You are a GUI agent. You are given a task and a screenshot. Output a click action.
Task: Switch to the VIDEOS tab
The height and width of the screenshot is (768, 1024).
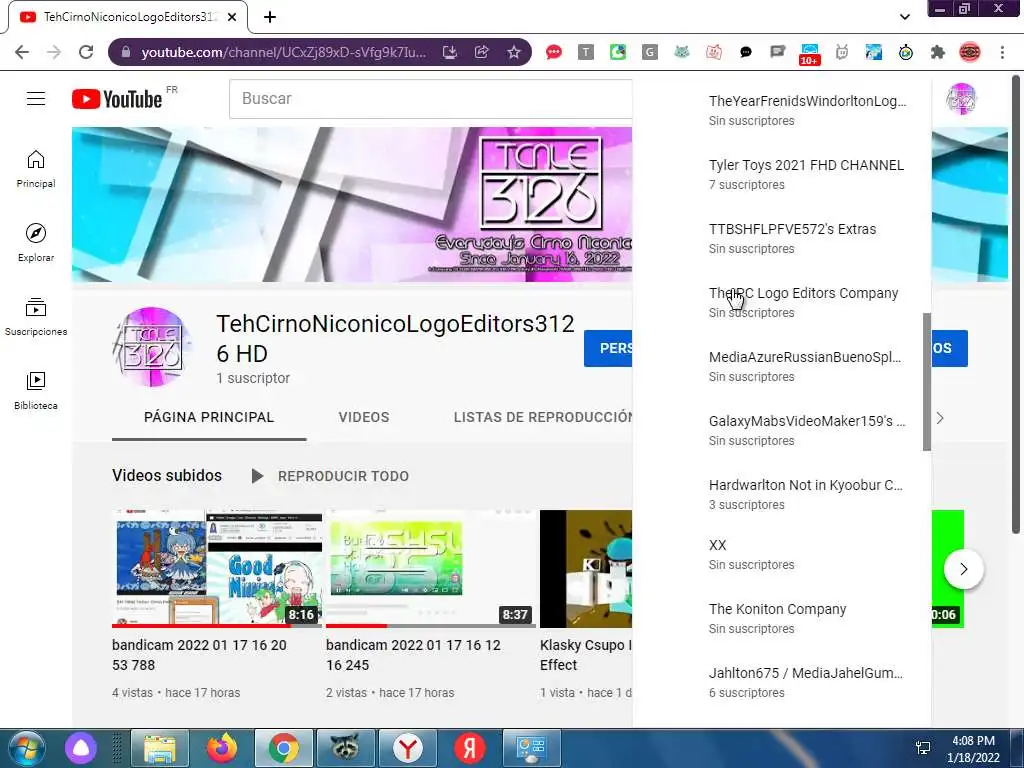[364, 417]
